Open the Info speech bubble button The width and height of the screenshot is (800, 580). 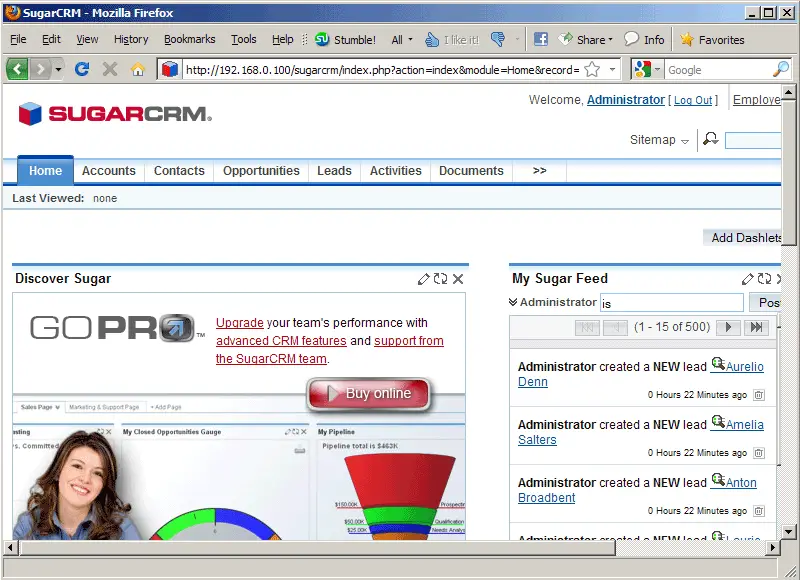644,39
